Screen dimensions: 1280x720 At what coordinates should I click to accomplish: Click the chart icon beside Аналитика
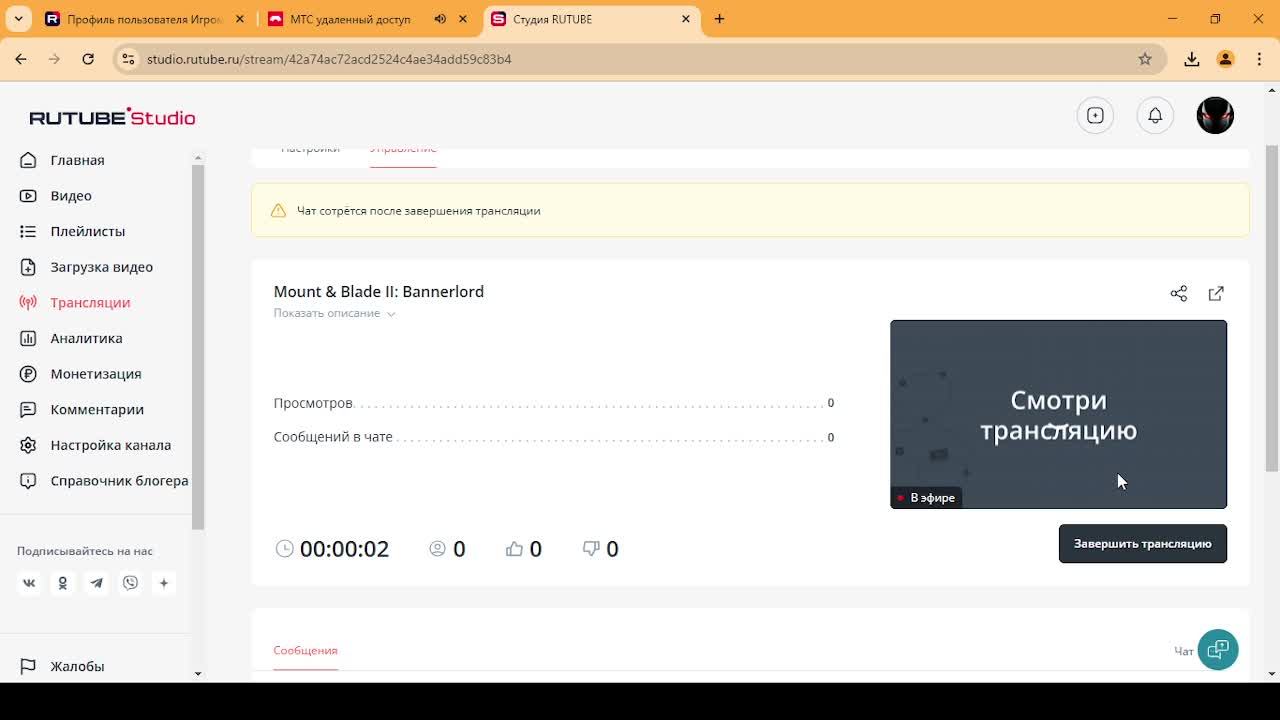coord(28,338)
